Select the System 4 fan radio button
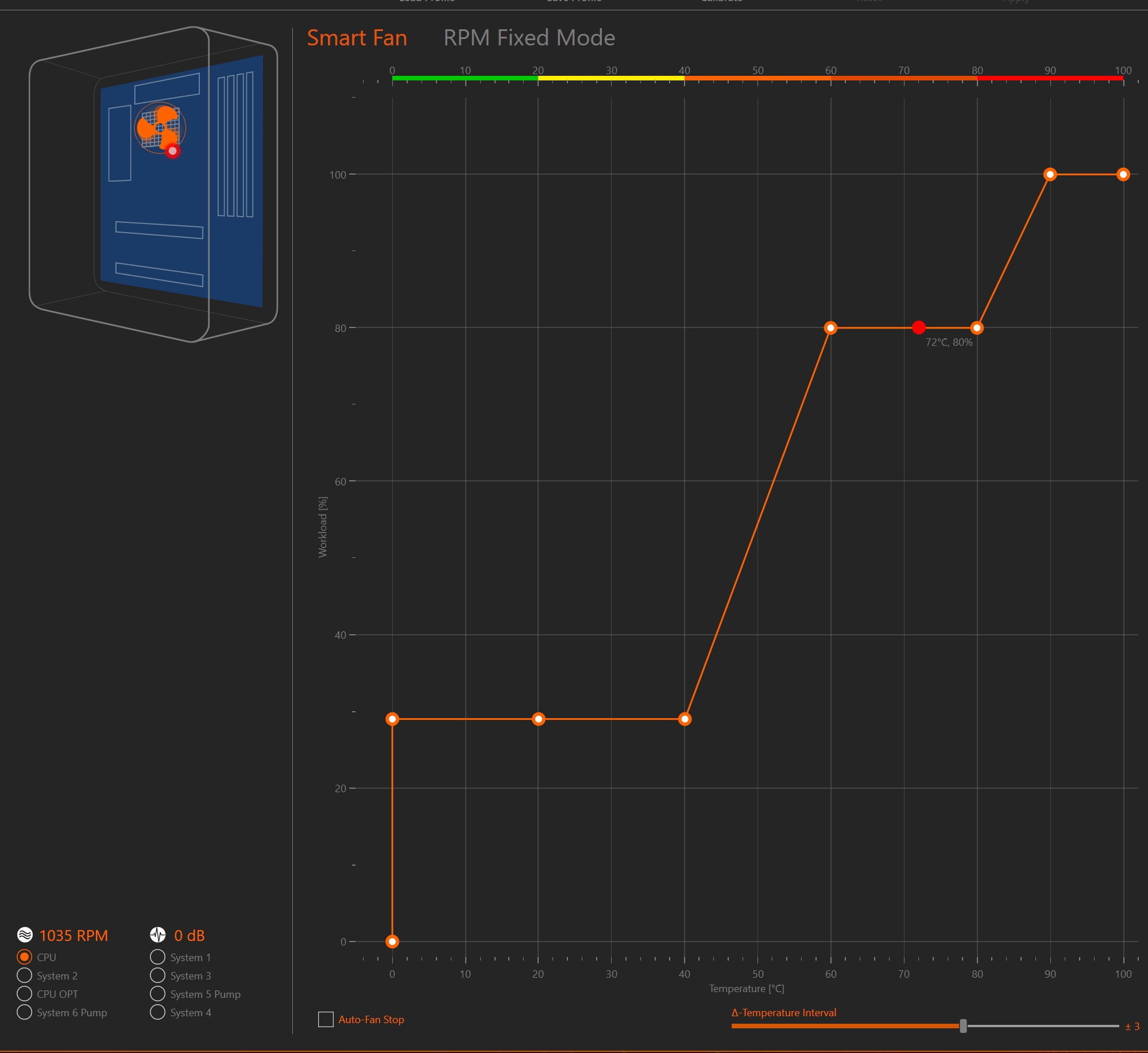Viewport: 1148px width, 1053px height. 157,1012
